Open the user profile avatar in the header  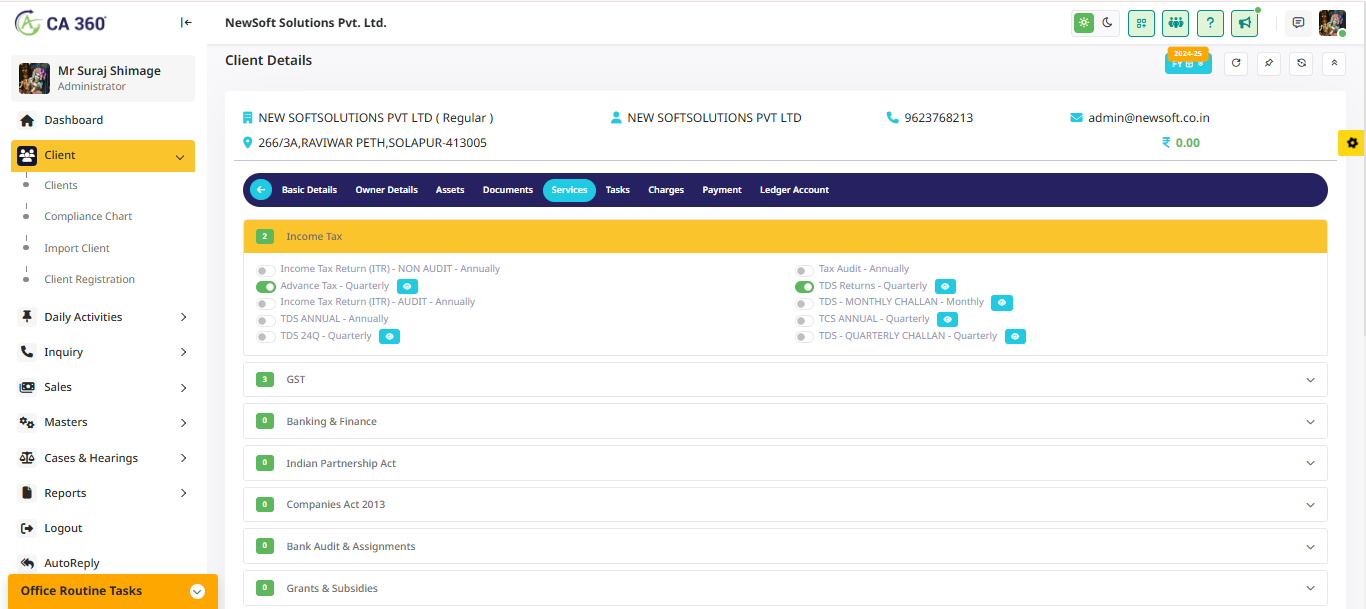point(1332,23)
